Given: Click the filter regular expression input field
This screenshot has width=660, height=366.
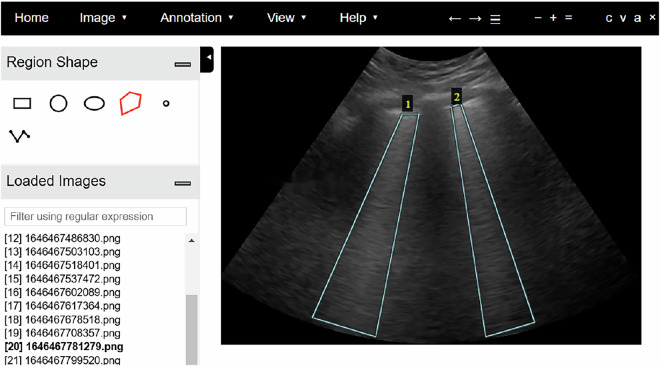Looking at the screenshot, I should click(96, 216).
